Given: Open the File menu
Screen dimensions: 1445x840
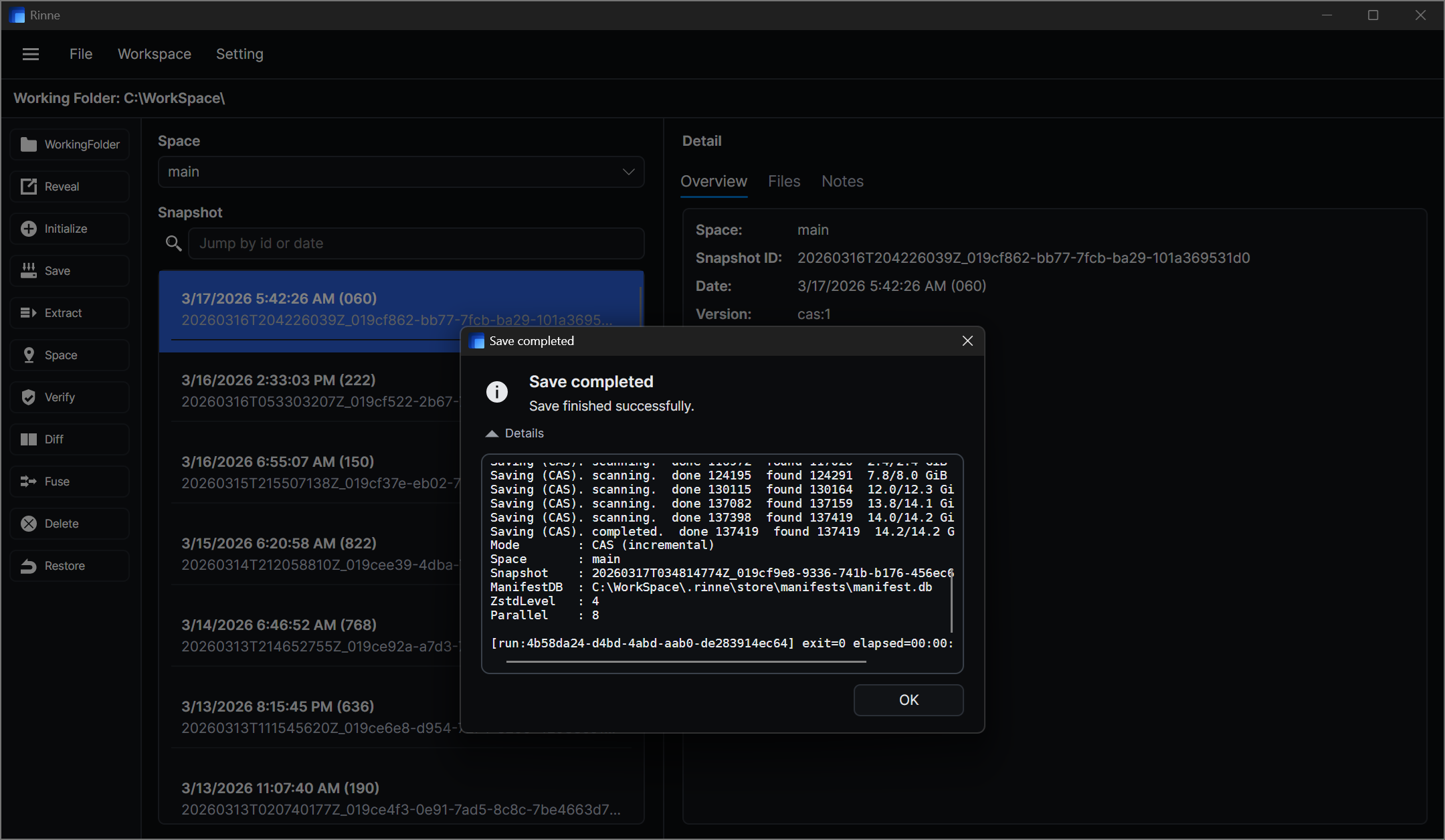Looking at the screenshot, I should coord(81,54).
